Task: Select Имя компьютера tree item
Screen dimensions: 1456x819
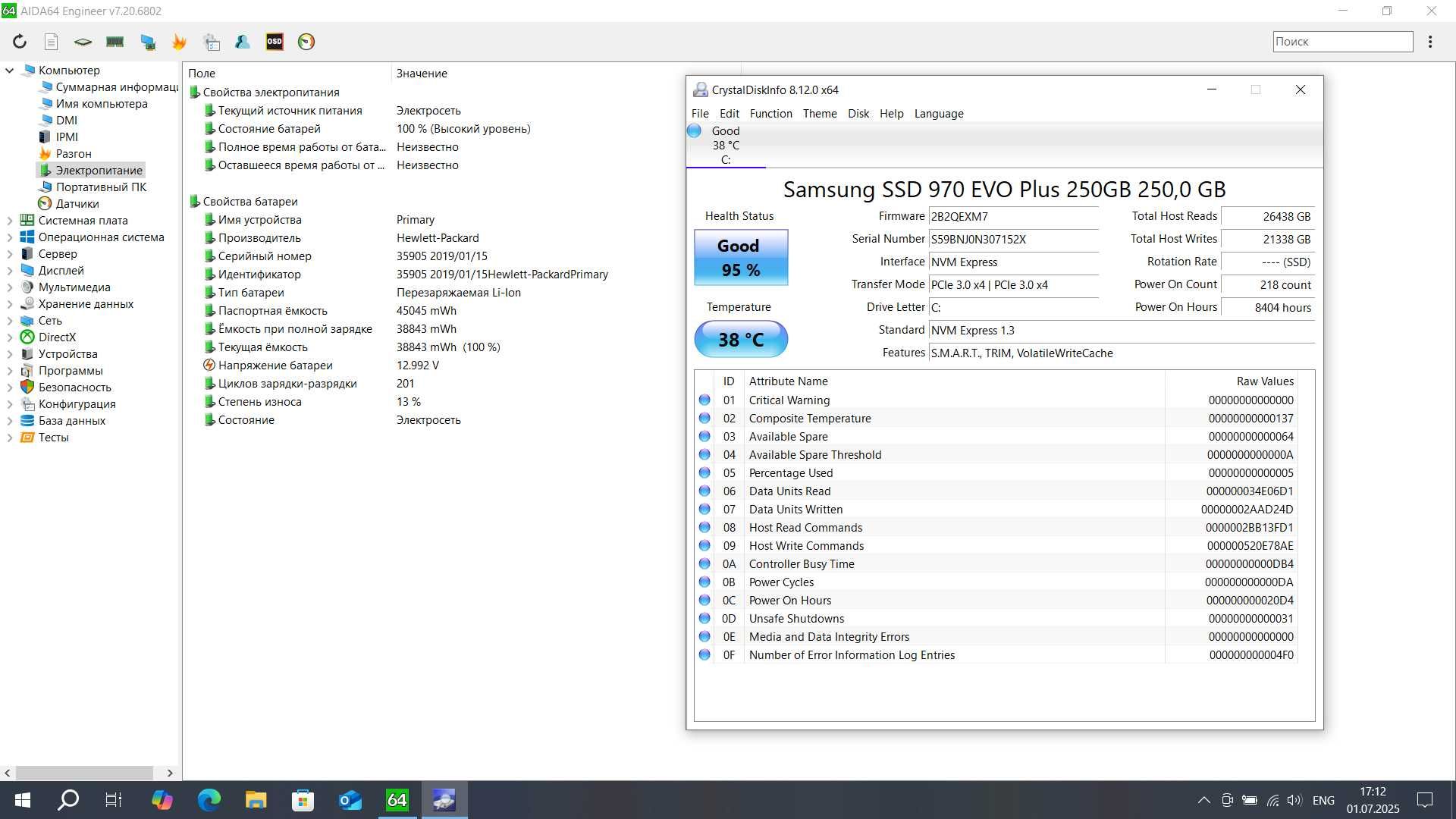Action: pyautogui.click(x=101, y=104)
